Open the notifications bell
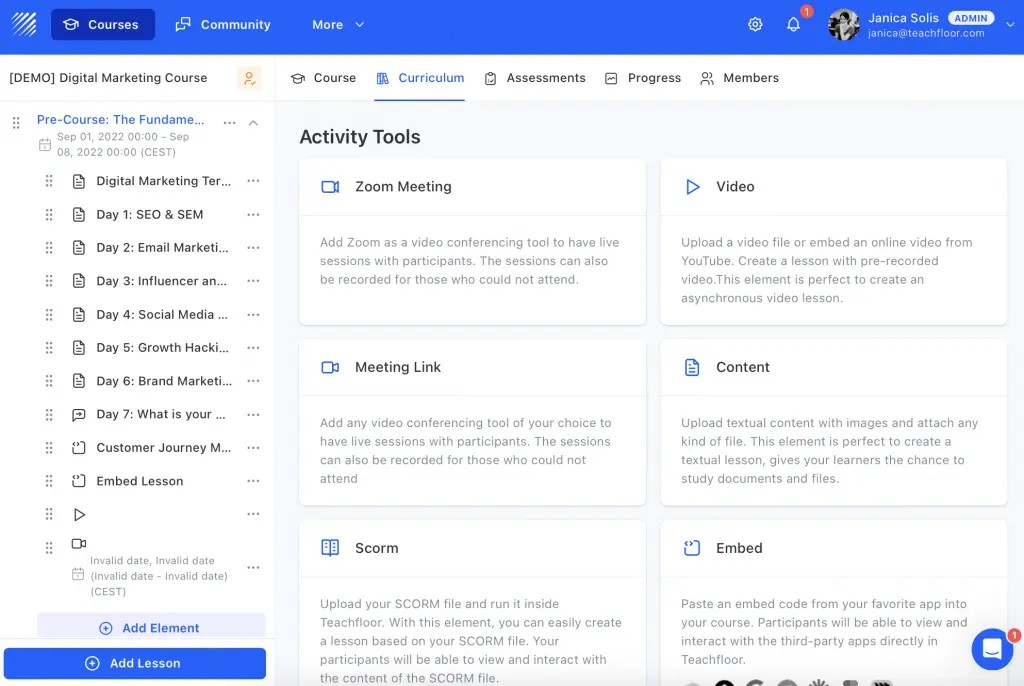Image resolution: width=1024 pixels, height=686 pixels. coord(793,25)
